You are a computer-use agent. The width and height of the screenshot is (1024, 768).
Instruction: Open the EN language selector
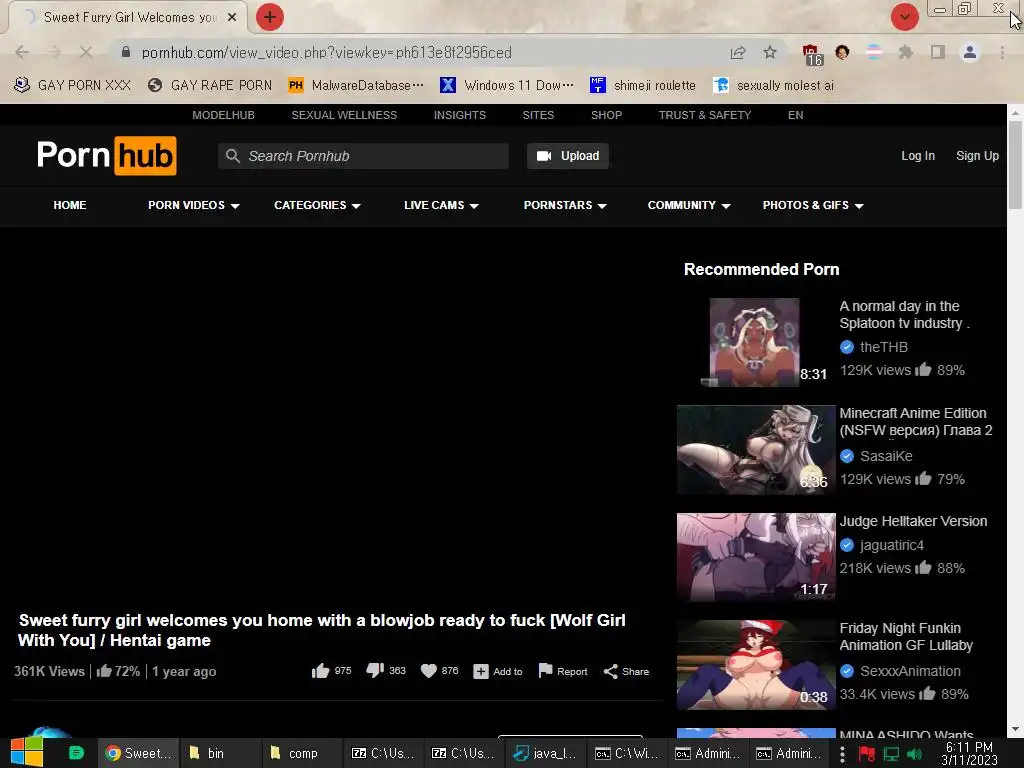point(795,115)
